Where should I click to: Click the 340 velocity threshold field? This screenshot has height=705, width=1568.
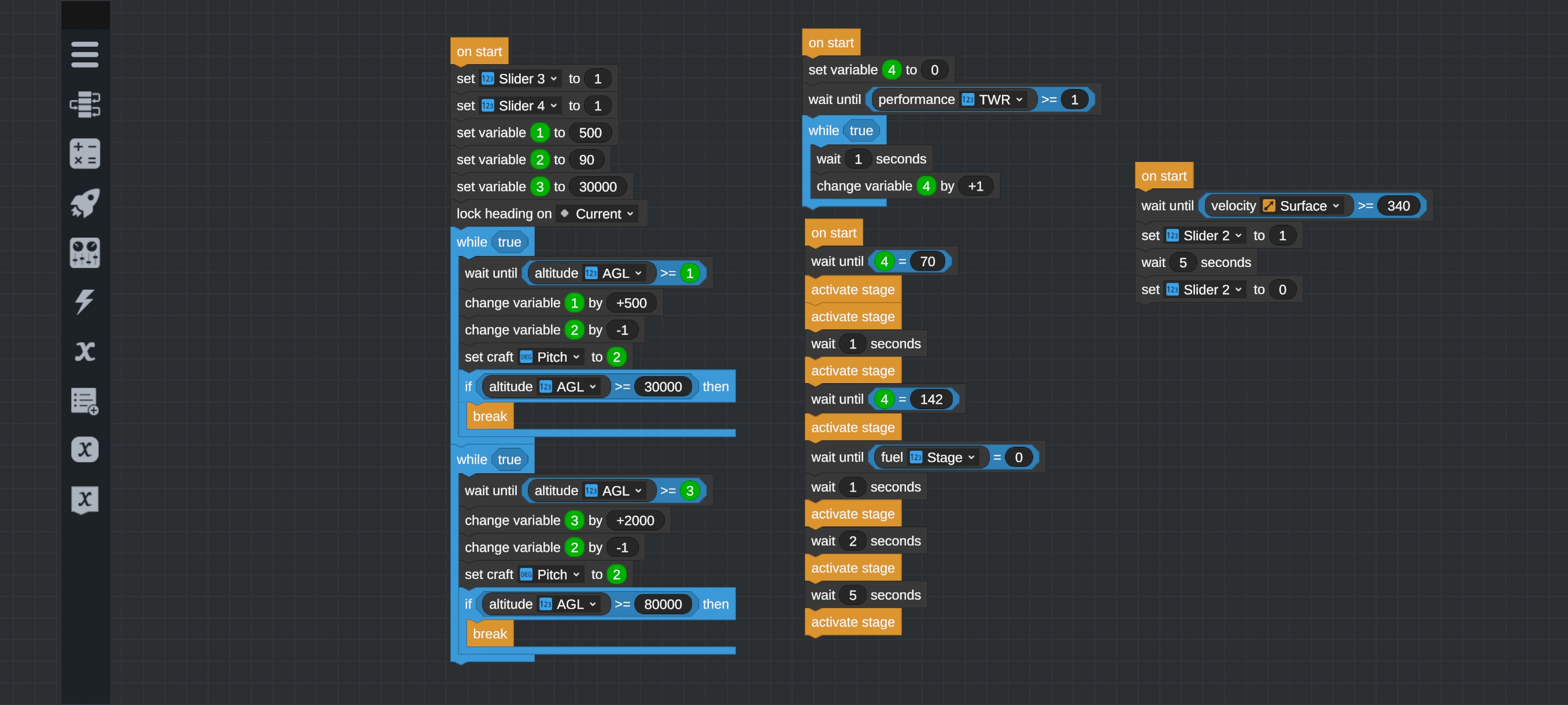click(1398, 206)
